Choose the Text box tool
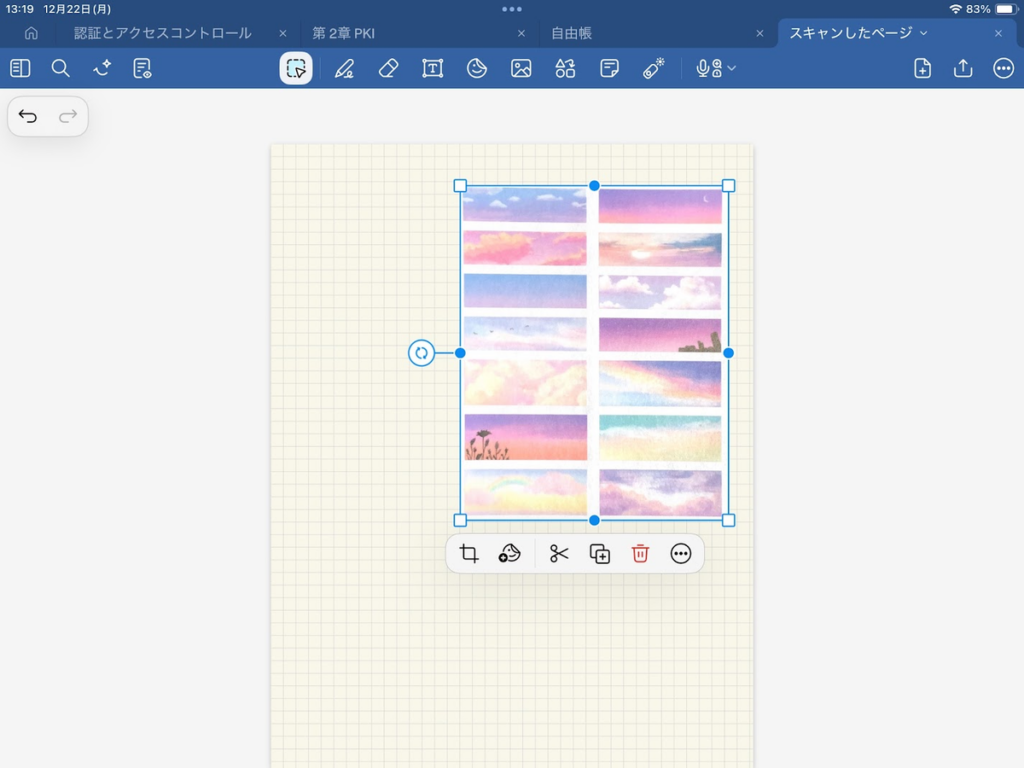 pyautogui.click(x=432, y=68)
